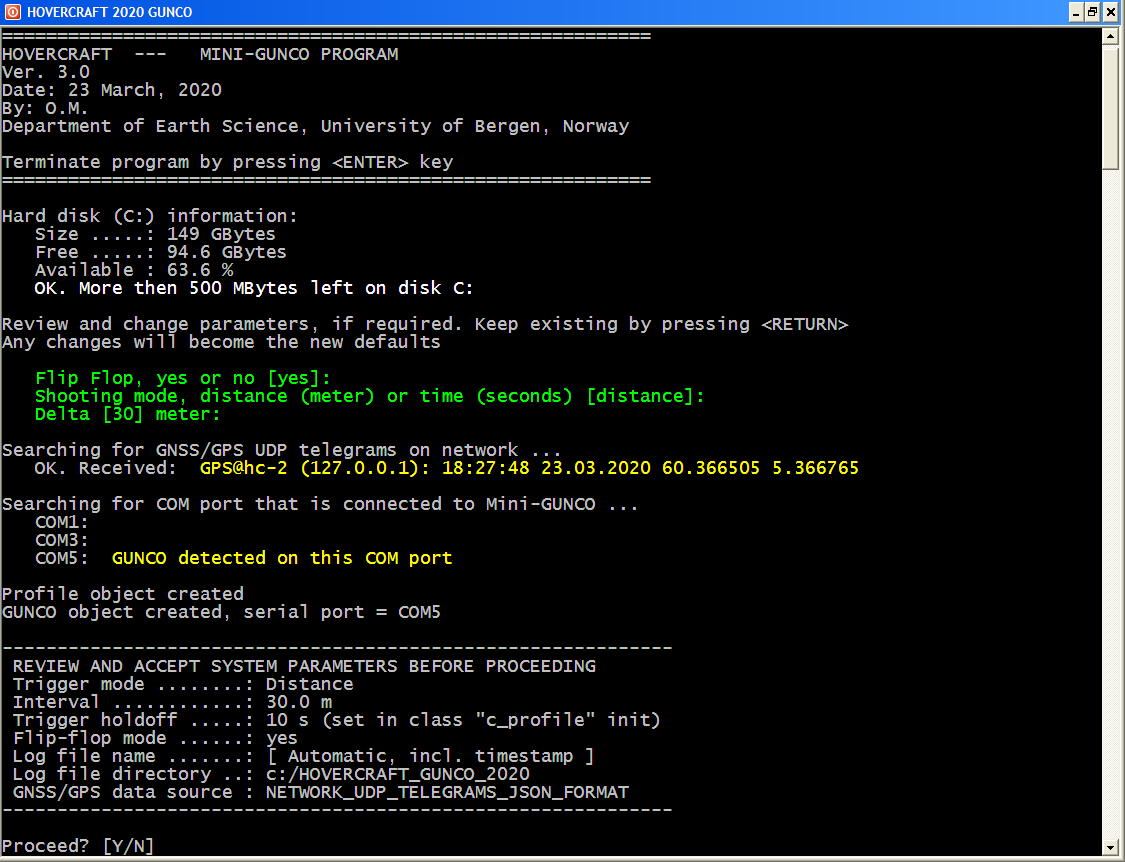Close the HOVERCRAFT 2020 GUNCO console

pyautogui.click(x=1110, y=12)
